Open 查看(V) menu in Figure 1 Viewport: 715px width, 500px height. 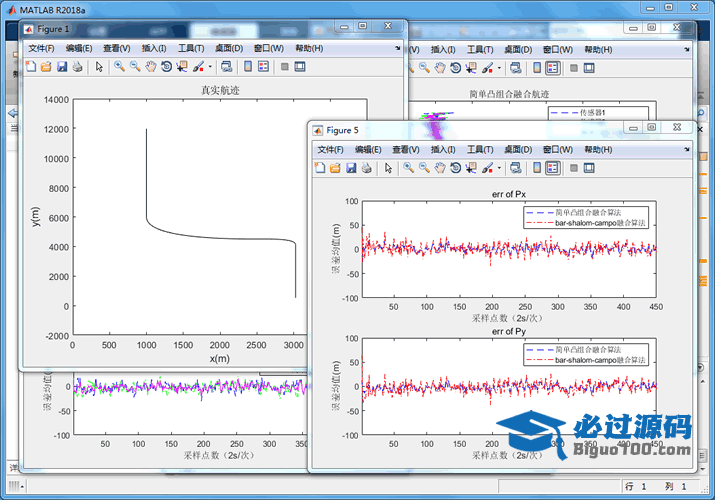tap(116, 48)
